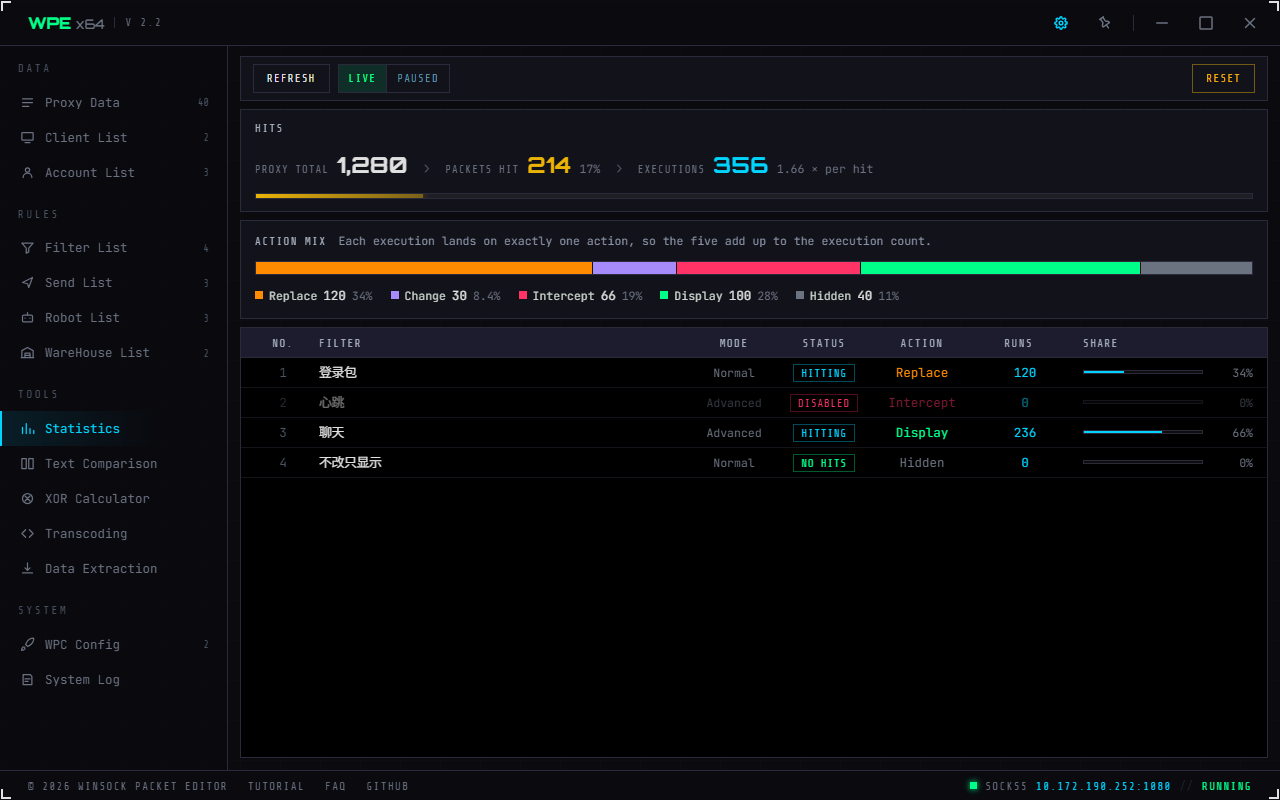Viewport: 1280px width, 800px height.
Task: Select the 聊天 filter row
Action: [x=754, y=433]
